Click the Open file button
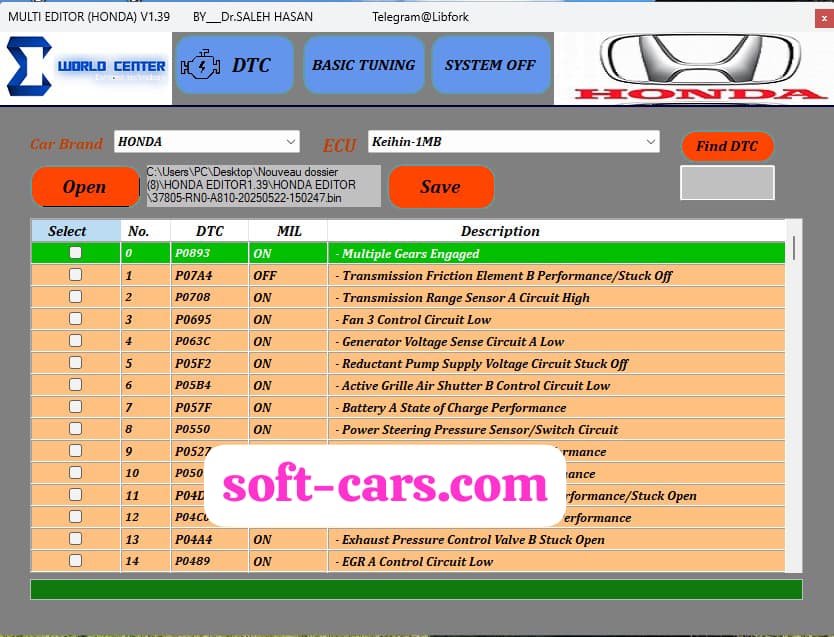 [x=85, y=187]
